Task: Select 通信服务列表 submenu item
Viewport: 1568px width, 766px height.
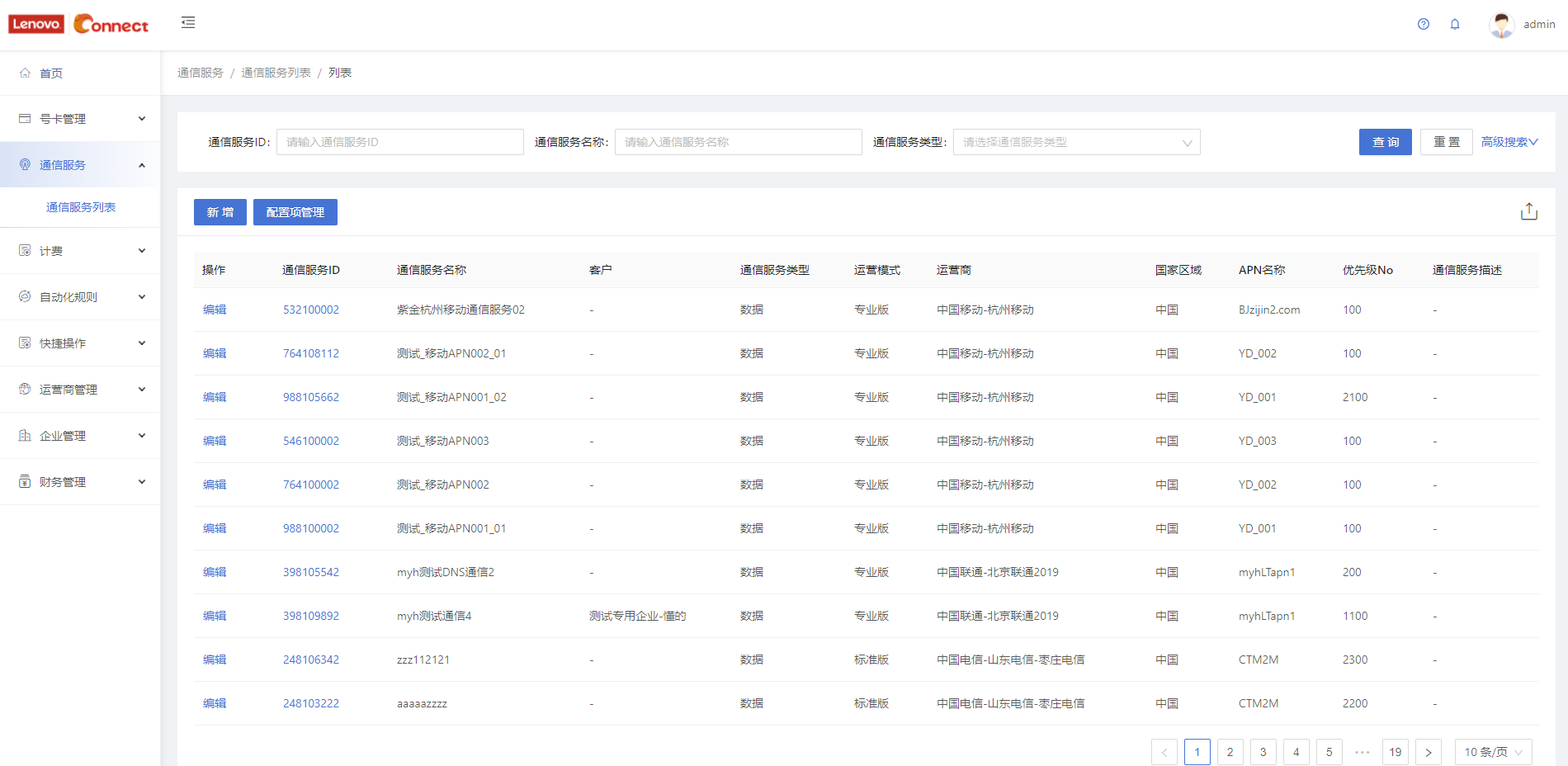Action: coord(81,207)
